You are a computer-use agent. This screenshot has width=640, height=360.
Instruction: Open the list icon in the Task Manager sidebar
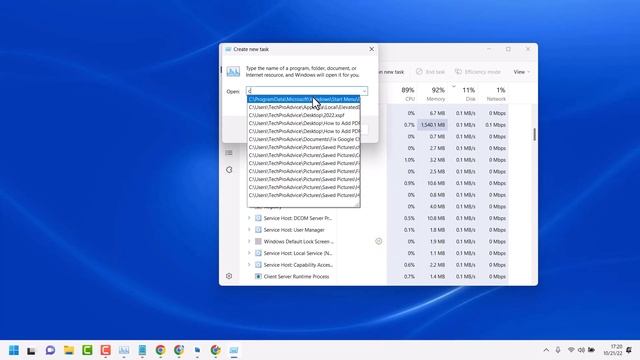tap(229, 153)
